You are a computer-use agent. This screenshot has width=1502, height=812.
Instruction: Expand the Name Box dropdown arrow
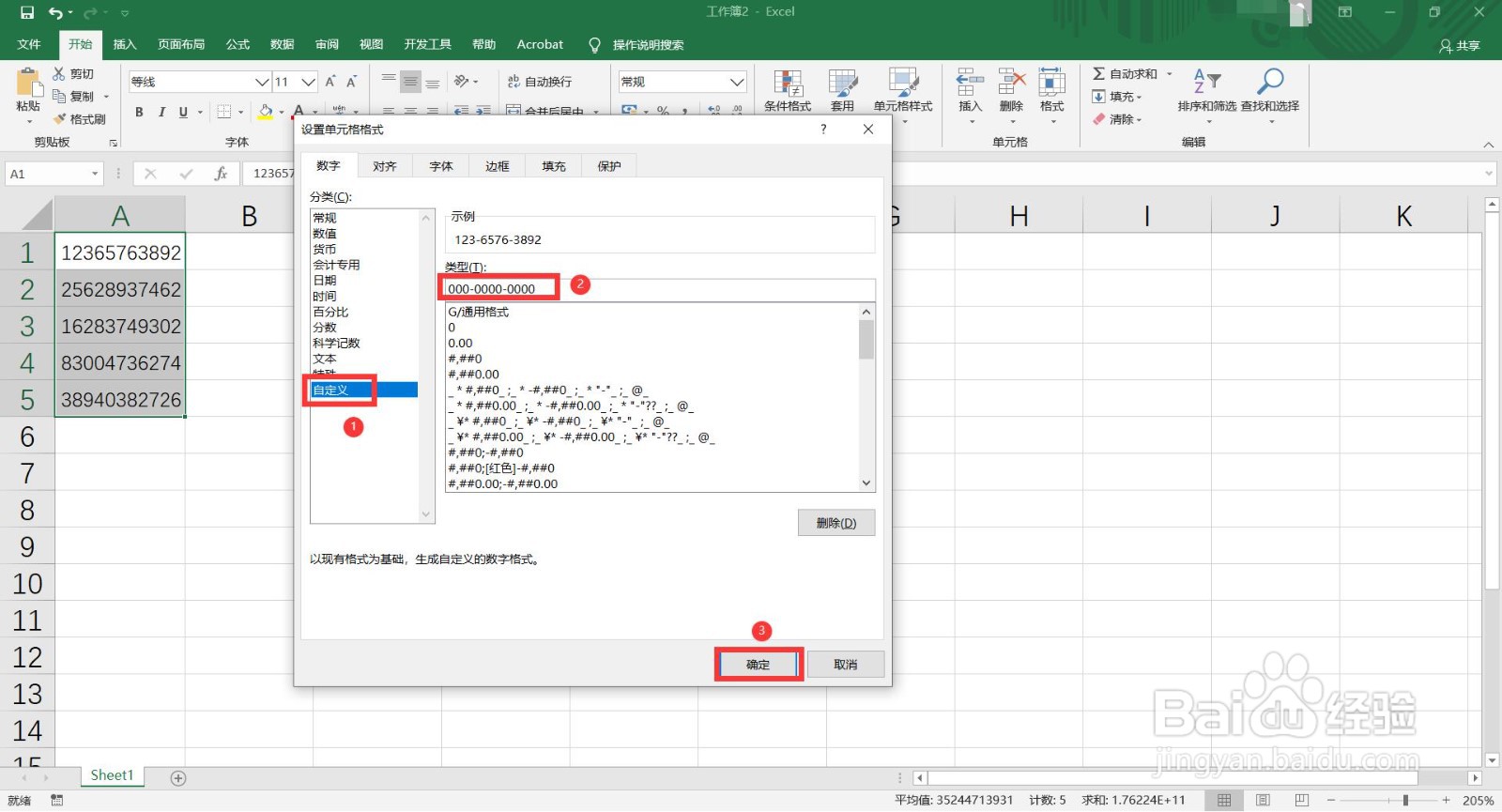coord(95,174)
